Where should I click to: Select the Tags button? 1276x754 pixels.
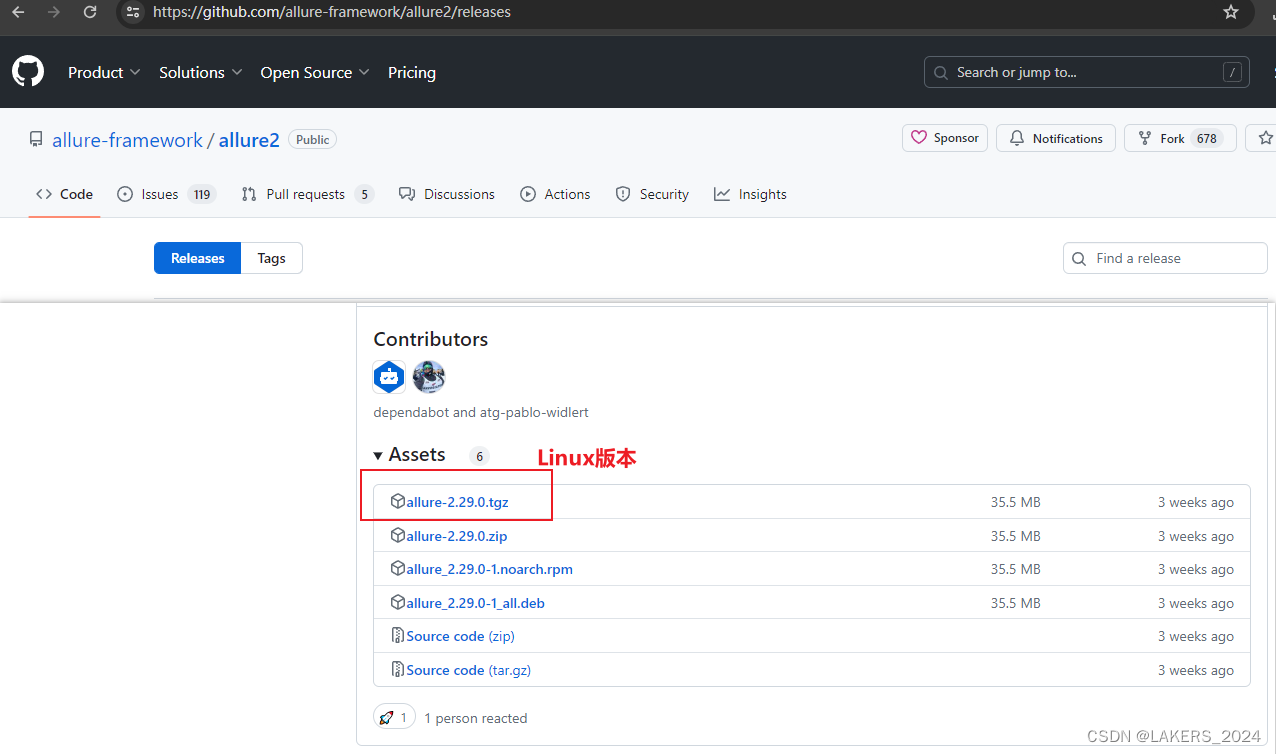(271, 258)
